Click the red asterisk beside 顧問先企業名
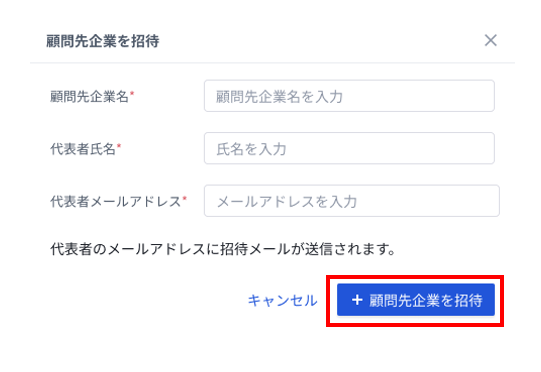This screenshot has width=541, height=372. (132, 93)
